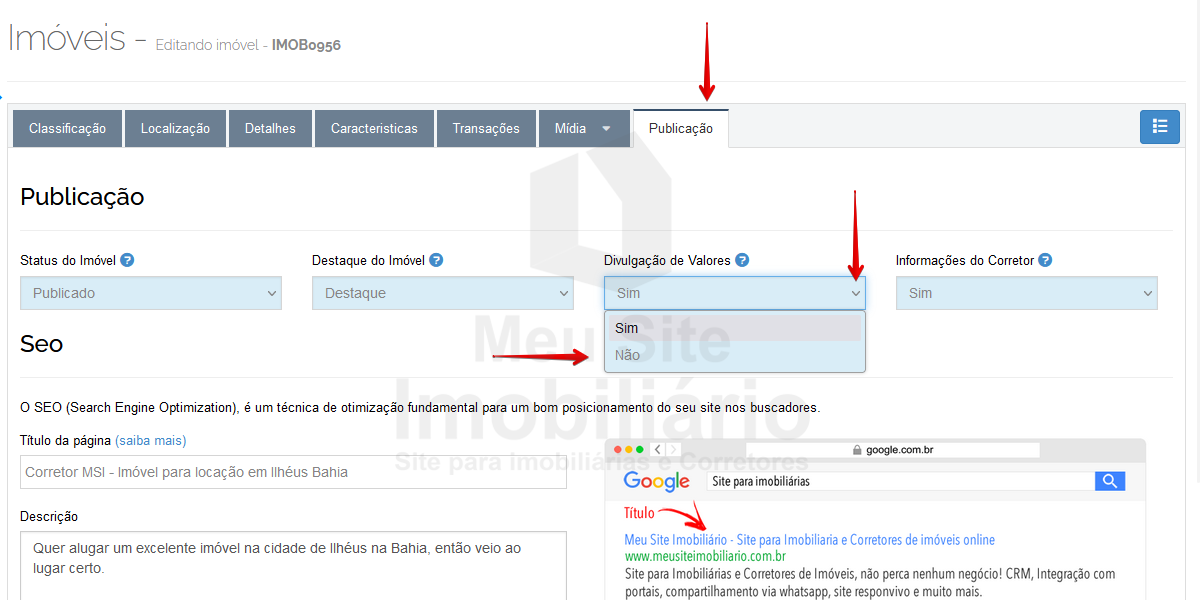Click the Google search magnifier button
This screenshot has height=600, width=1200.
click(x=1110, y=481)
